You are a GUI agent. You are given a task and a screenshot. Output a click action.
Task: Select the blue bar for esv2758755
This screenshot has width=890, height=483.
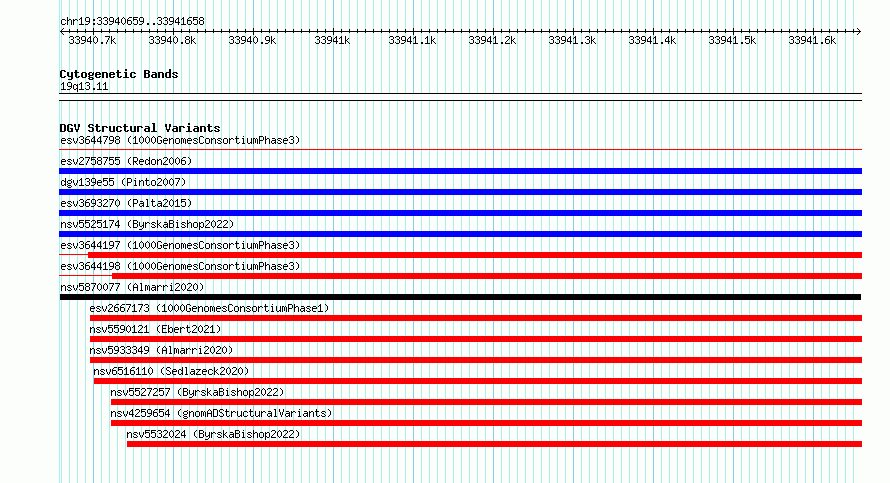[460, 171]
